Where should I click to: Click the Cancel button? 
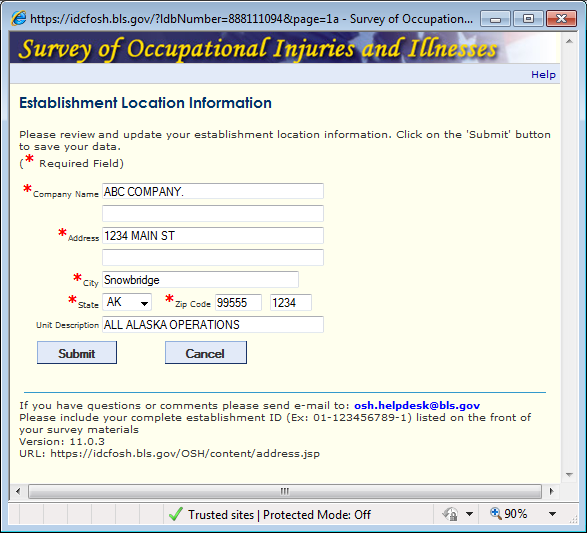[x=206, y=353]
